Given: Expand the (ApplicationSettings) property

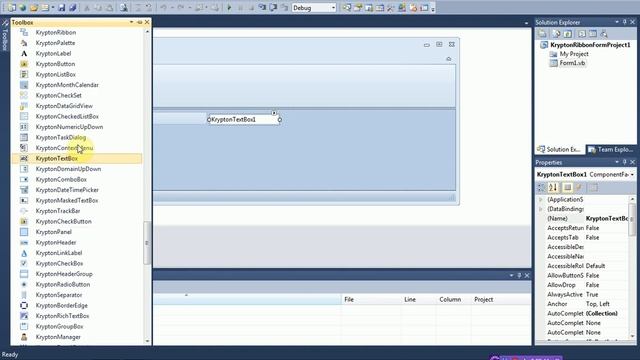Looking at the screenshot, I should pos(541,200).
